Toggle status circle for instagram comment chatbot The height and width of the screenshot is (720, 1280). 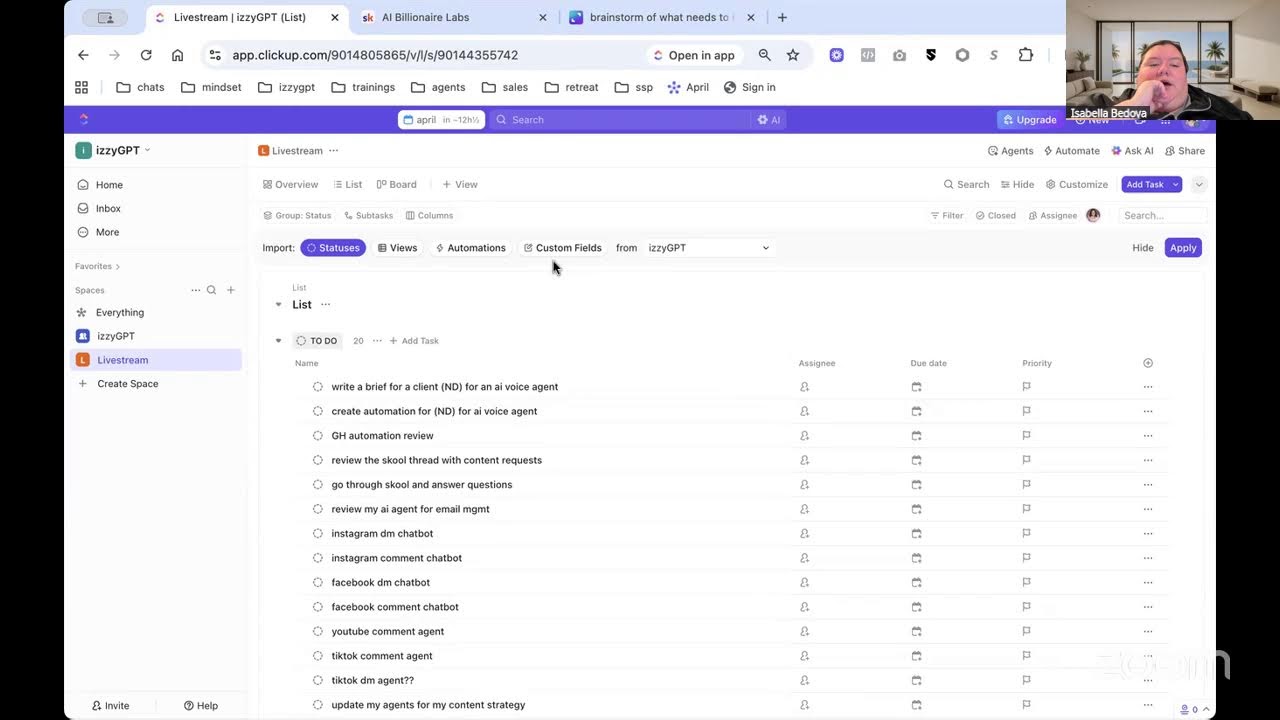(x=317, y=558)
